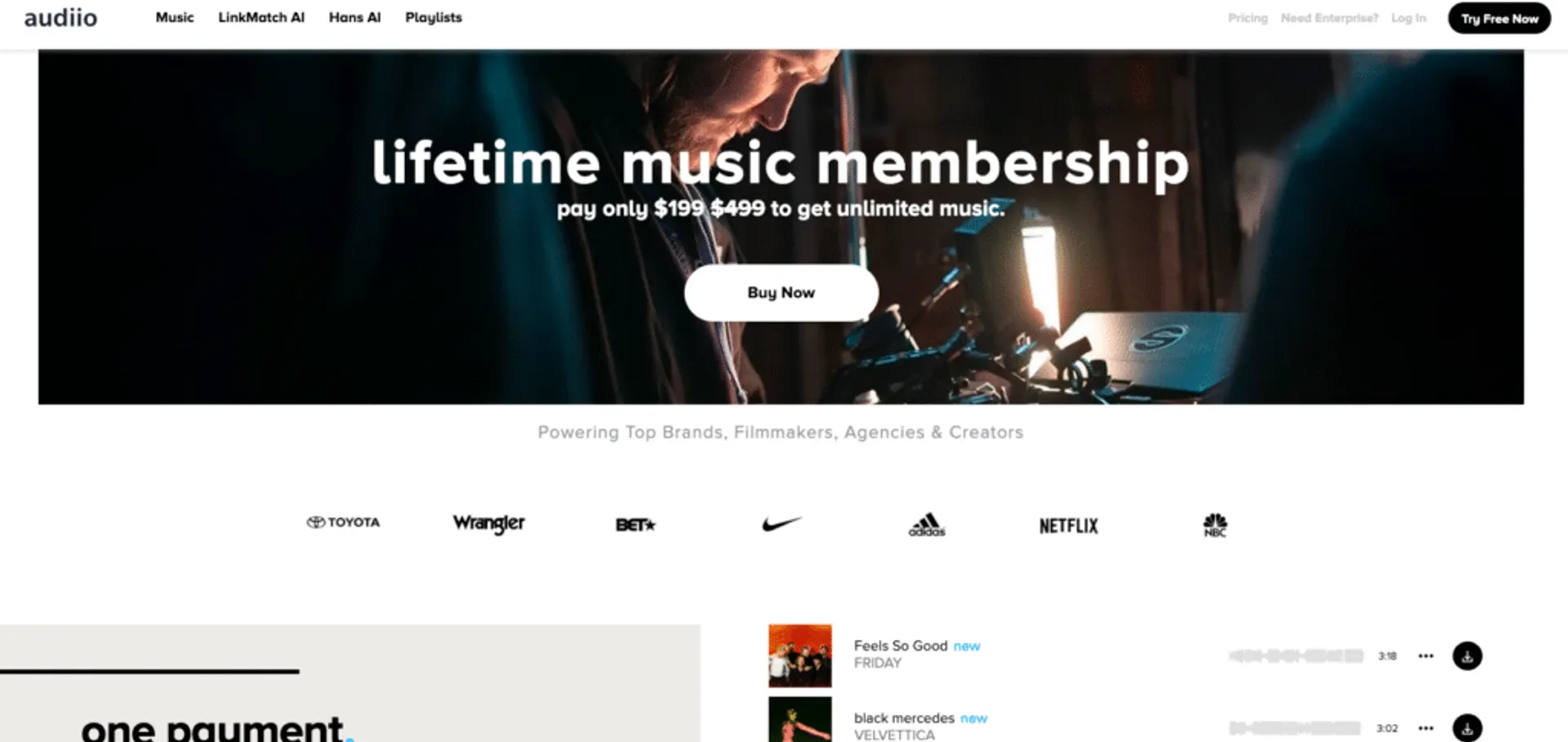Open the Pricing link
The height and width of the screenshot is (742, 1568).
pos(1248,18)
